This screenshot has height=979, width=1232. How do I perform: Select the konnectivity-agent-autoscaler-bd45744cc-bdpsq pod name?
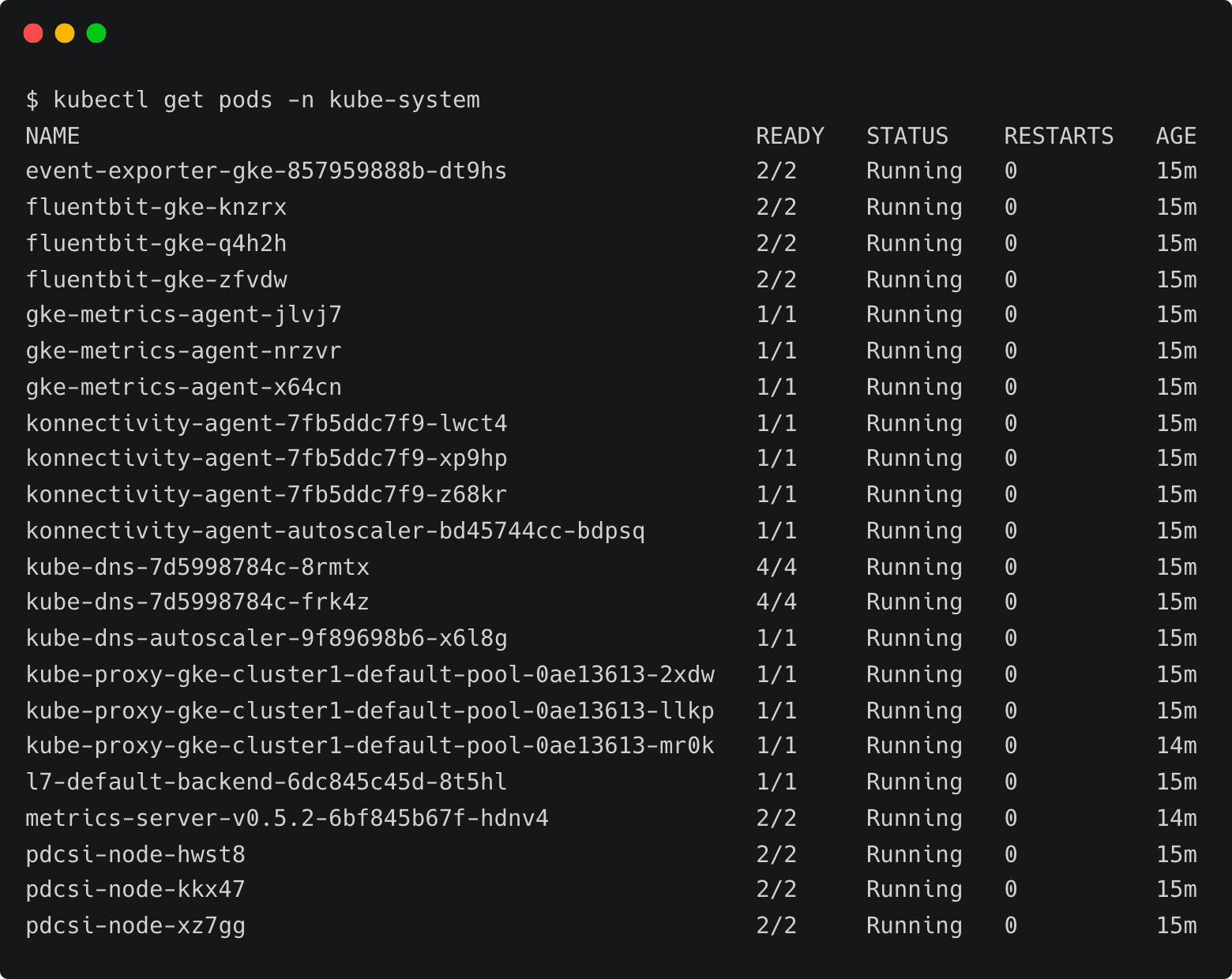(335, 531)
